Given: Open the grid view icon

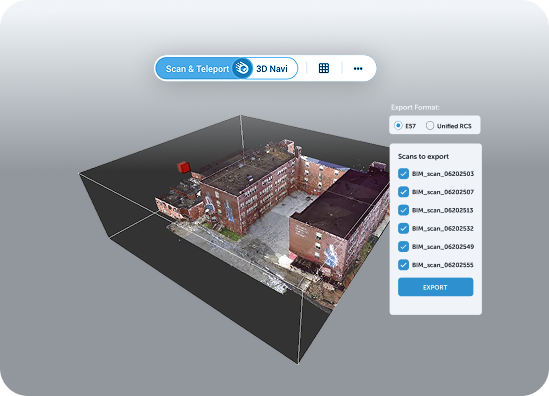Looking at the screenshot, I should pyautogui.click(x=324, y=68).
